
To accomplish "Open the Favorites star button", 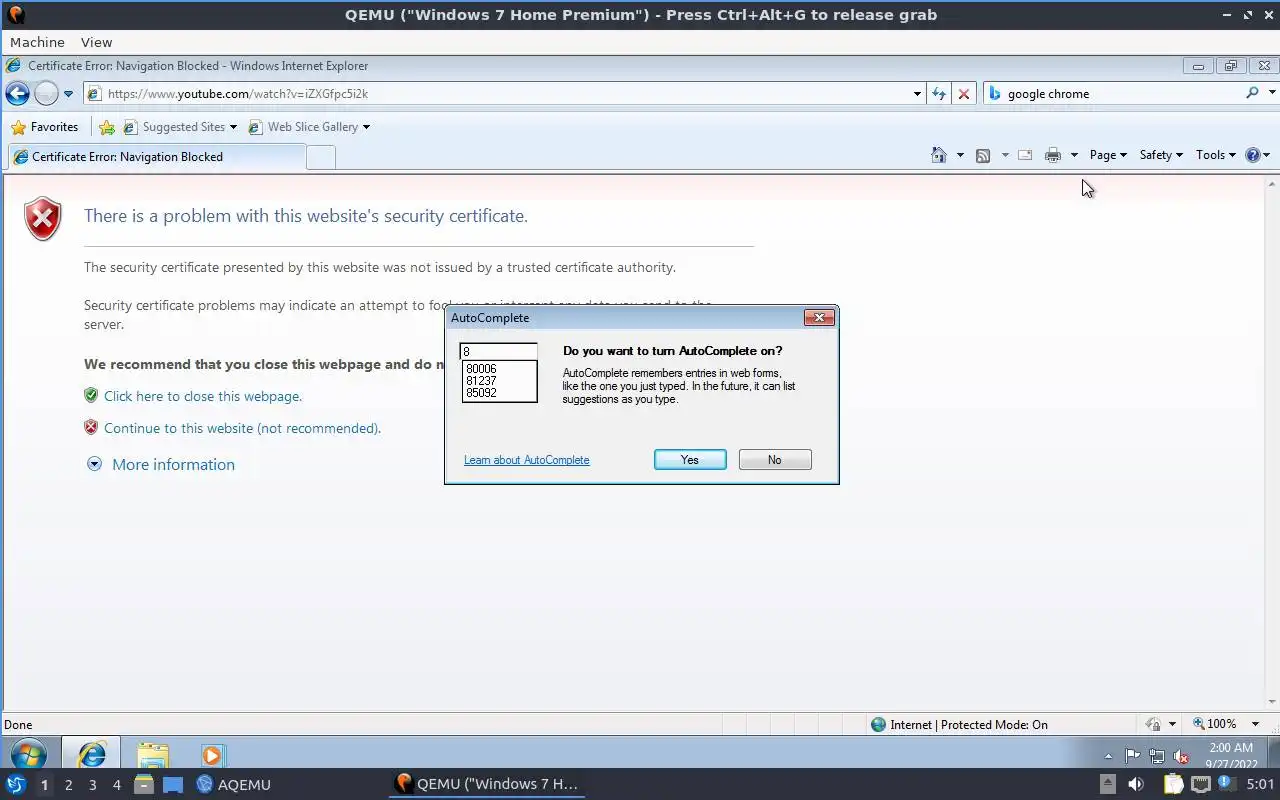I will coord(44,127).
